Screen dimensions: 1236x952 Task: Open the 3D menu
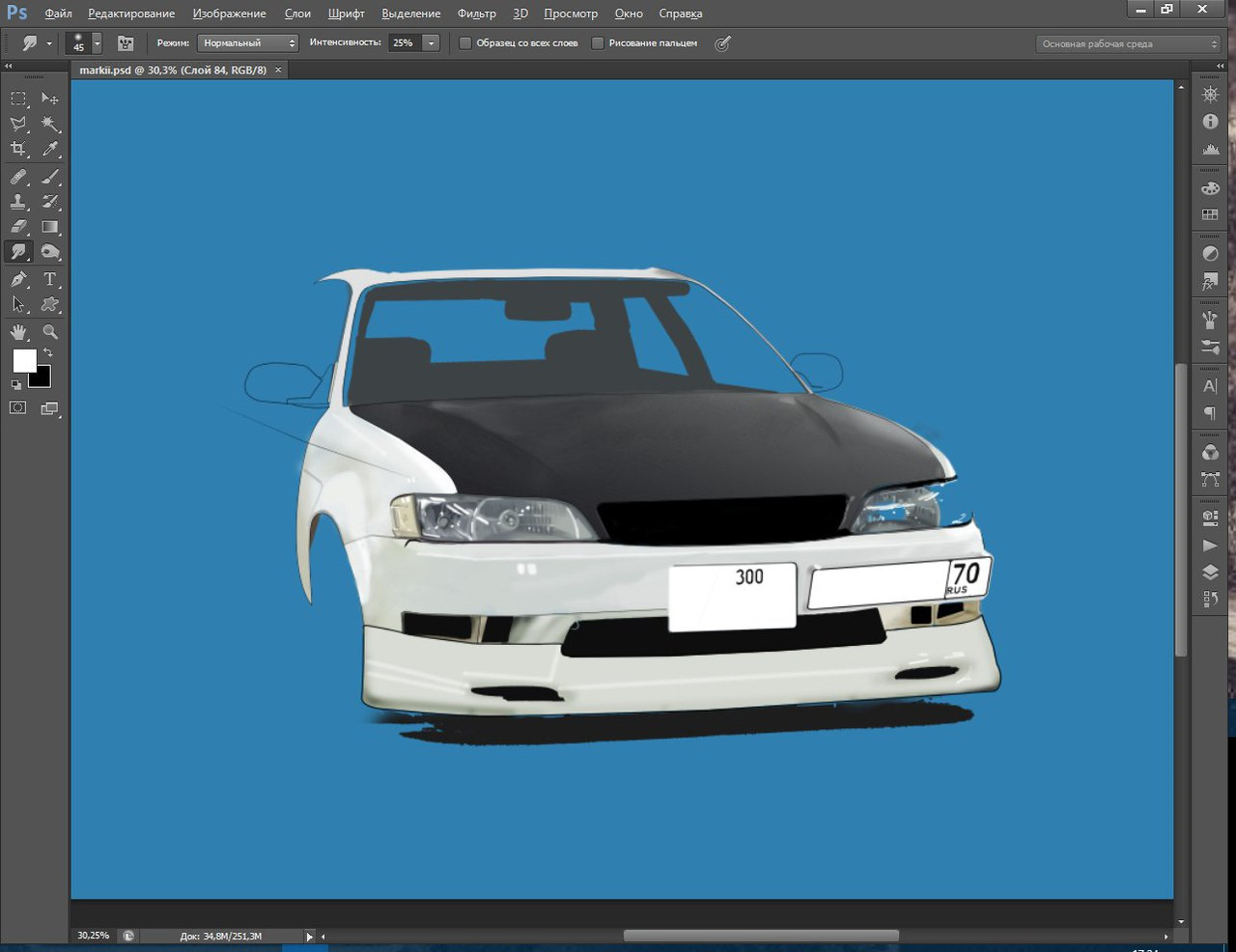click(x=520, y=14)
